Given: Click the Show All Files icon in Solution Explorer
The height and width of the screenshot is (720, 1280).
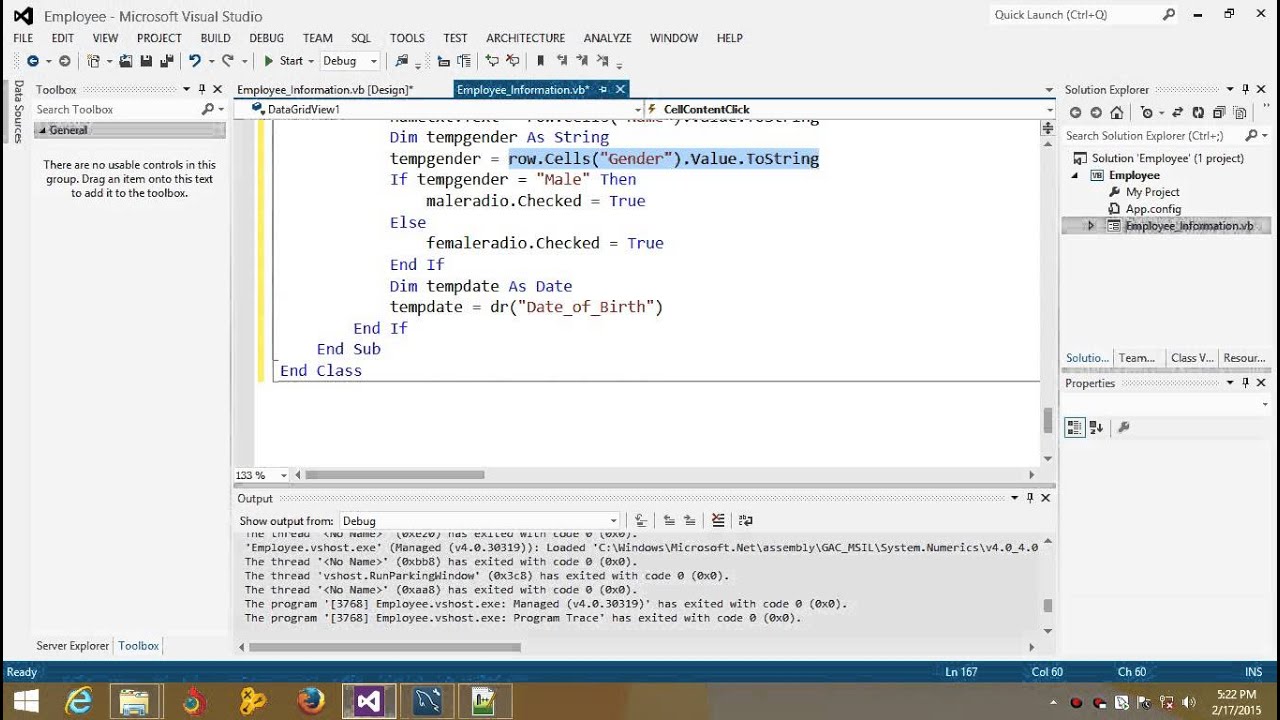Looking at the screenshot, I should coord(1240,113).
